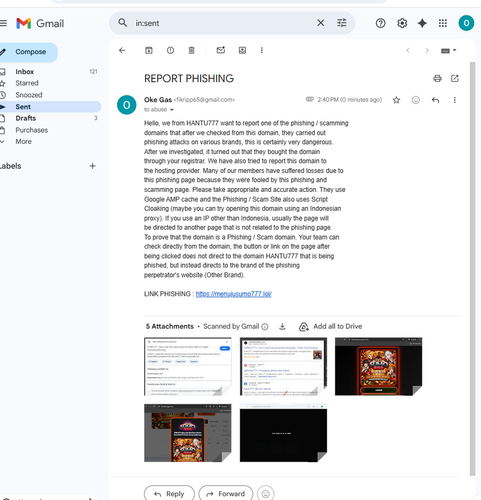
Task: Open the Purchases folder
Action: [x=32, y=130]
